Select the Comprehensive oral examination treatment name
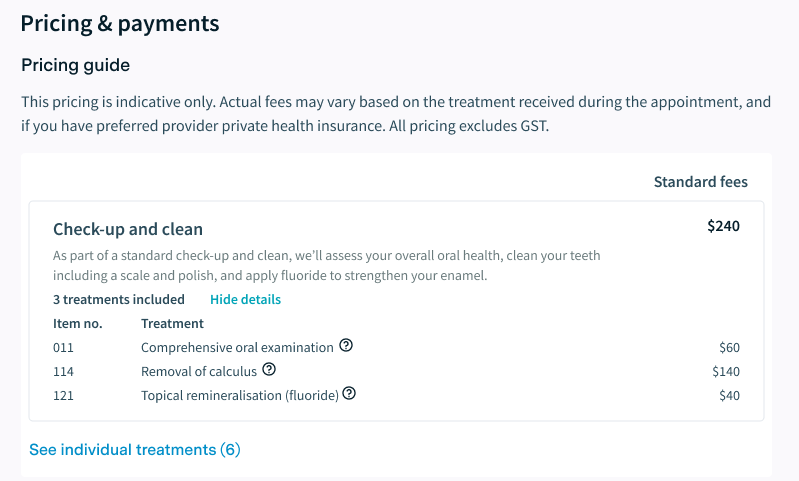 tap(237, 347)
